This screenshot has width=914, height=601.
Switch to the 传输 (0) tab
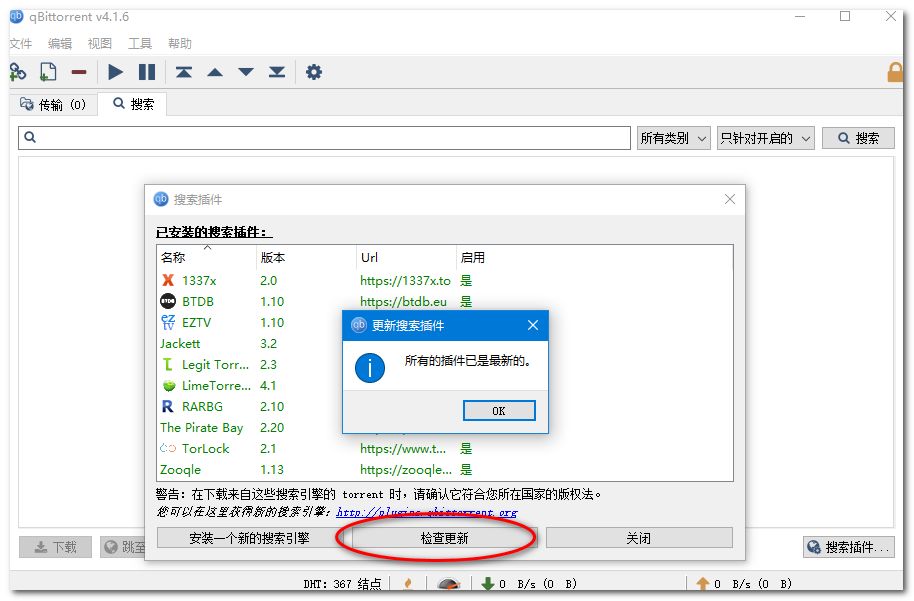[53, 104]
